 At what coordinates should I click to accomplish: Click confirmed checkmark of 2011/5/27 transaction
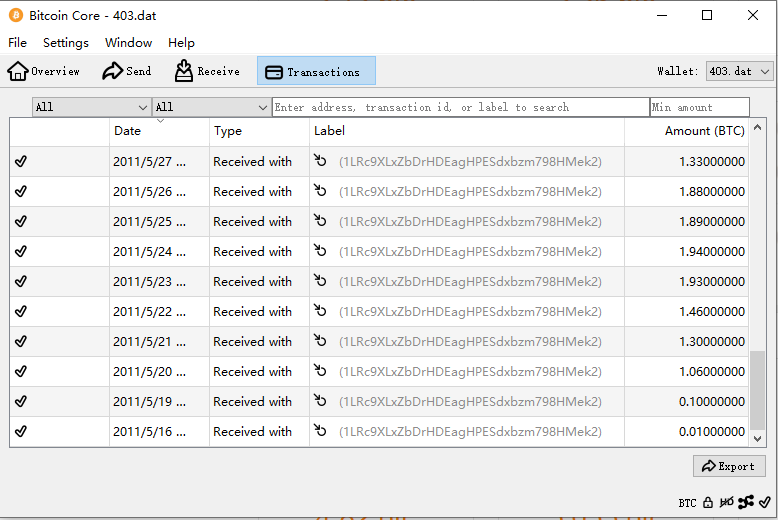[x=21, y=161]
